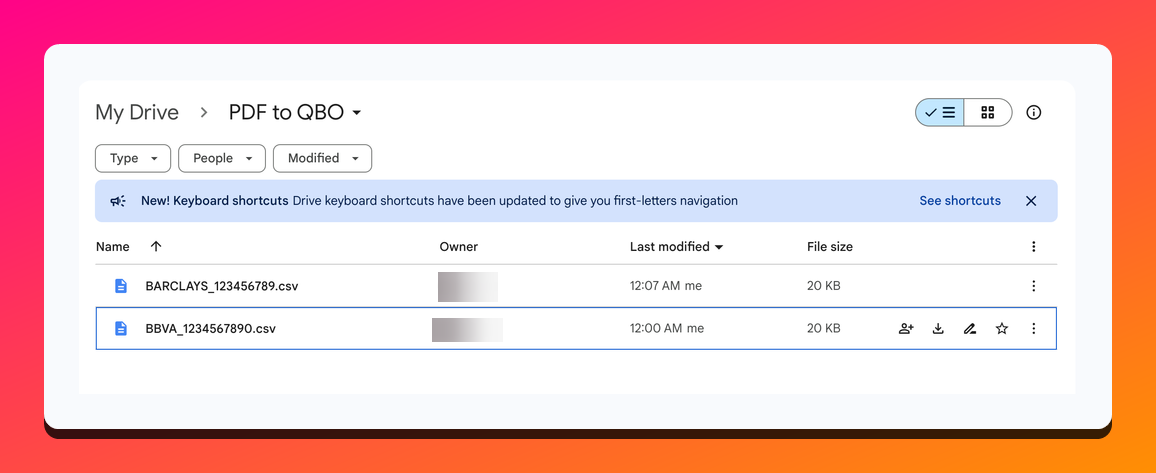
Task: Click the 20 KB size of BARCLAYS file
Action: [824, 286]
